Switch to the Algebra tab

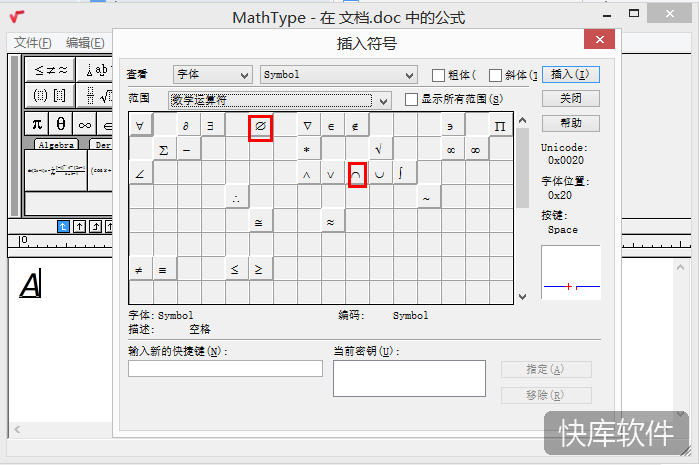[x=56, y=144]
